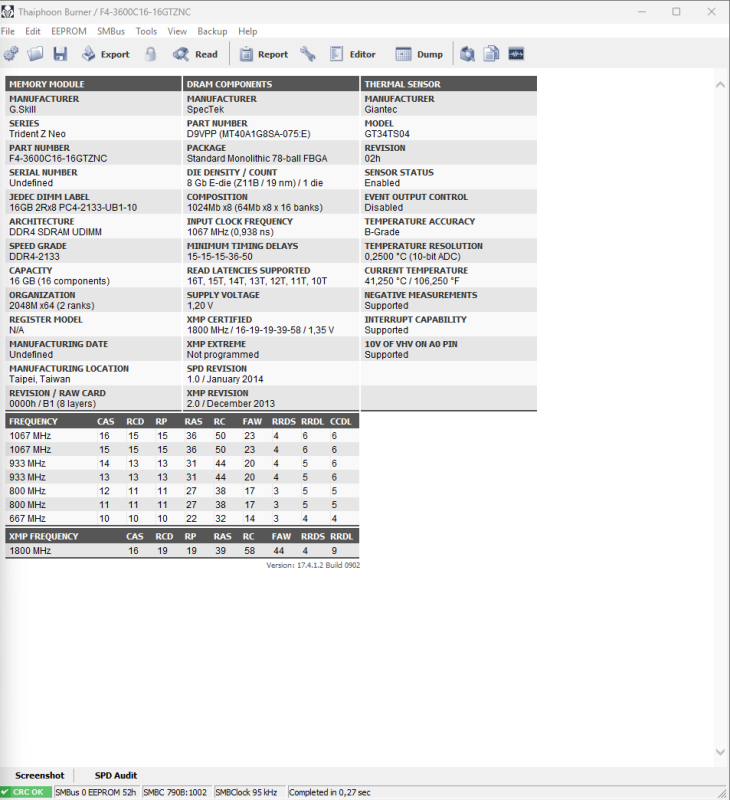Click the Giantec thermal sensor manufacturer
730x800 pixels.
[381, 110]
